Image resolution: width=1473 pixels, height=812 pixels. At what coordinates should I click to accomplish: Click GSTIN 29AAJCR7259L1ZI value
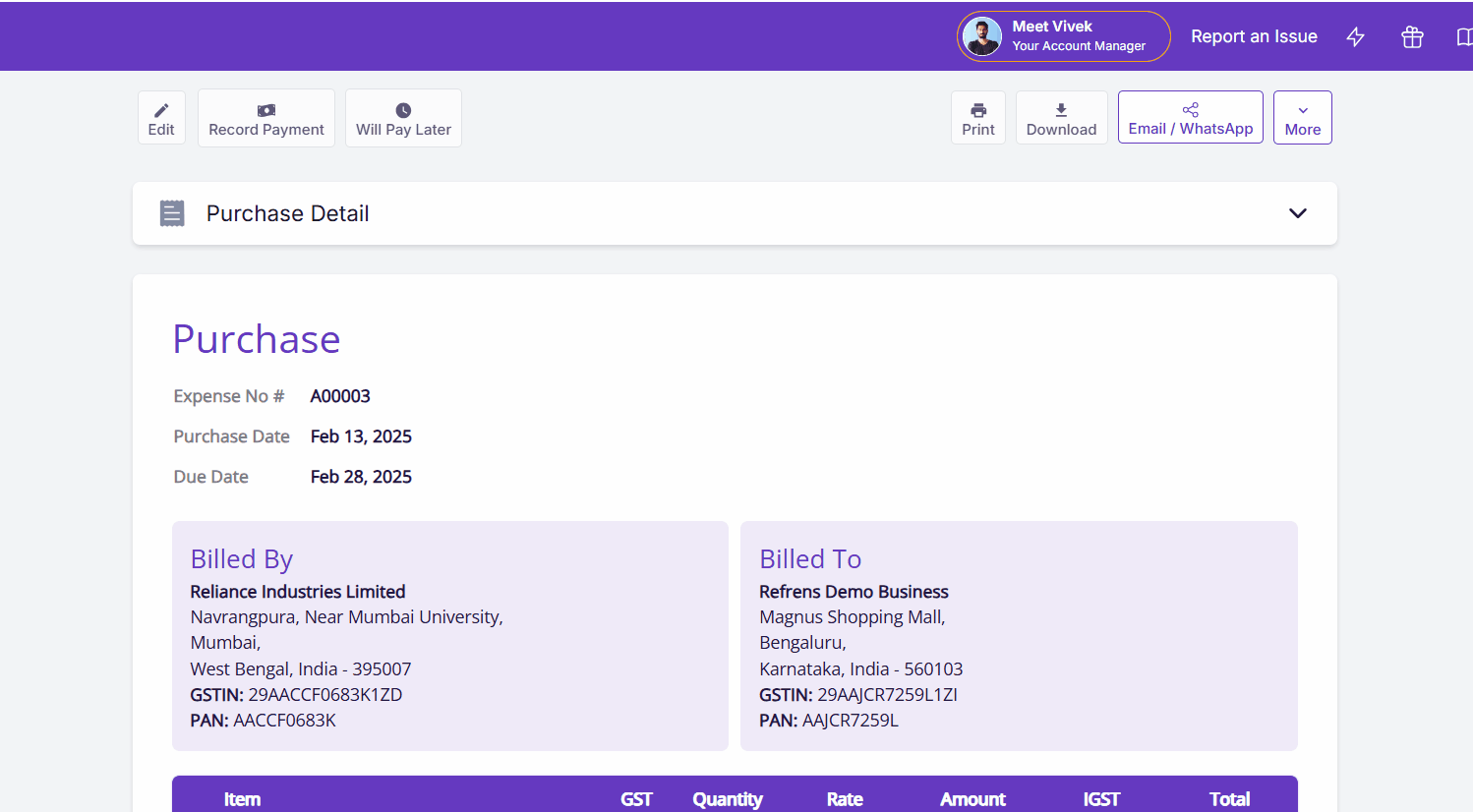(887, 695)
